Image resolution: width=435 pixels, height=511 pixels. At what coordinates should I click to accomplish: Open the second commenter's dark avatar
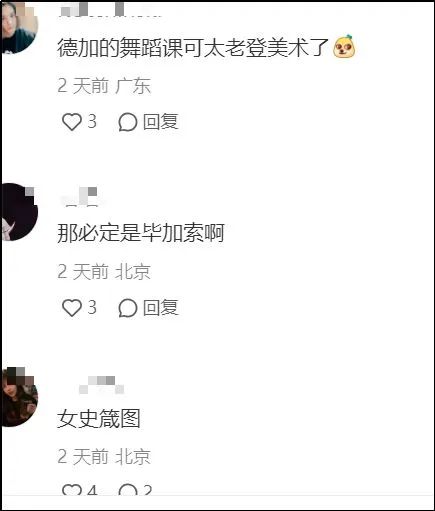[19, 212]
